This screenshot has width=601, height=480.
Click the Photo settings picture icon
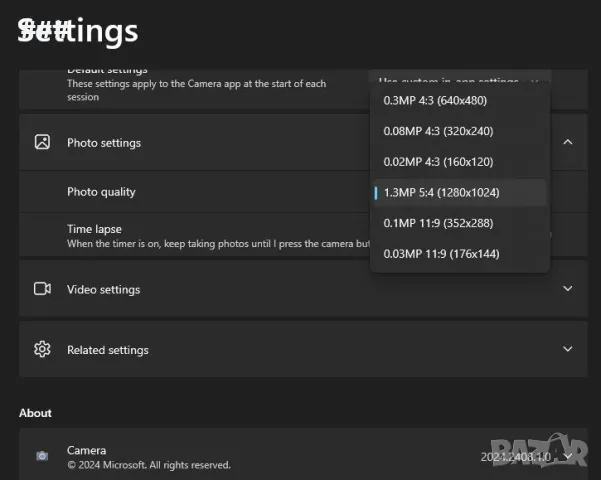pyautogui.click(x=42, y=142)
